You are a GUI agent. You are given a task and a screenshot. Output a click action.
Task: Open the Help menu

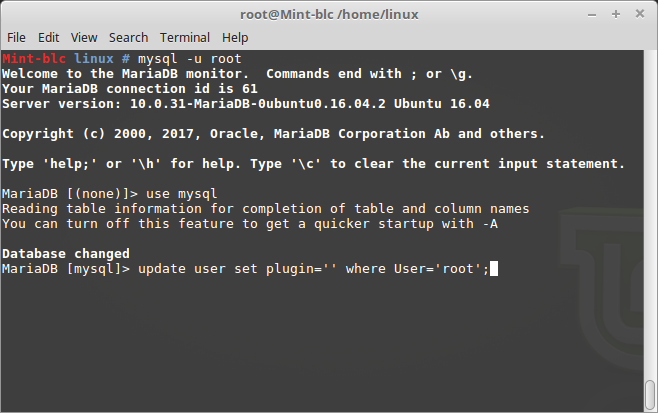point(235,37)
